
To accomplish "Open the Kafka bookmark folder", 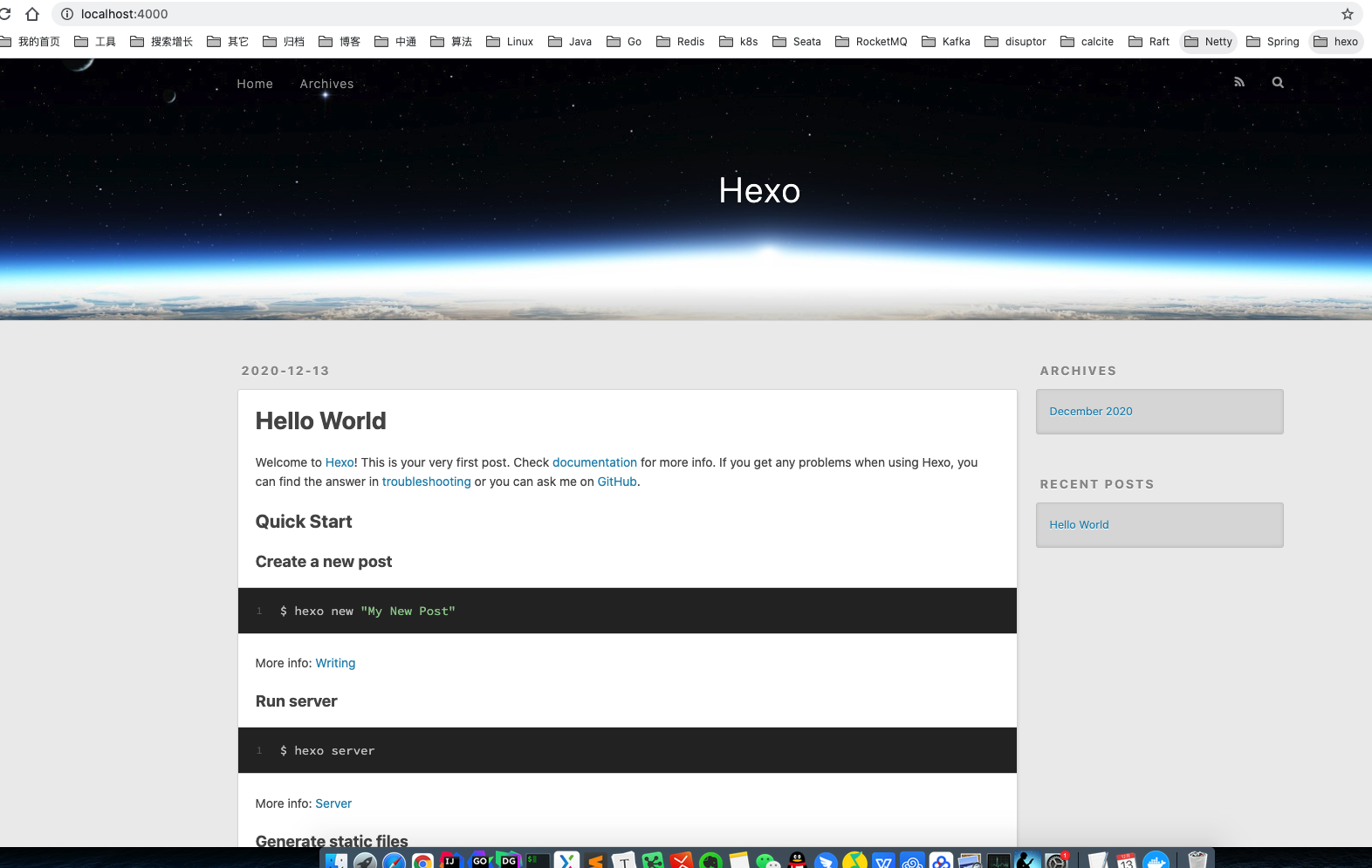I will coord(946,41).
